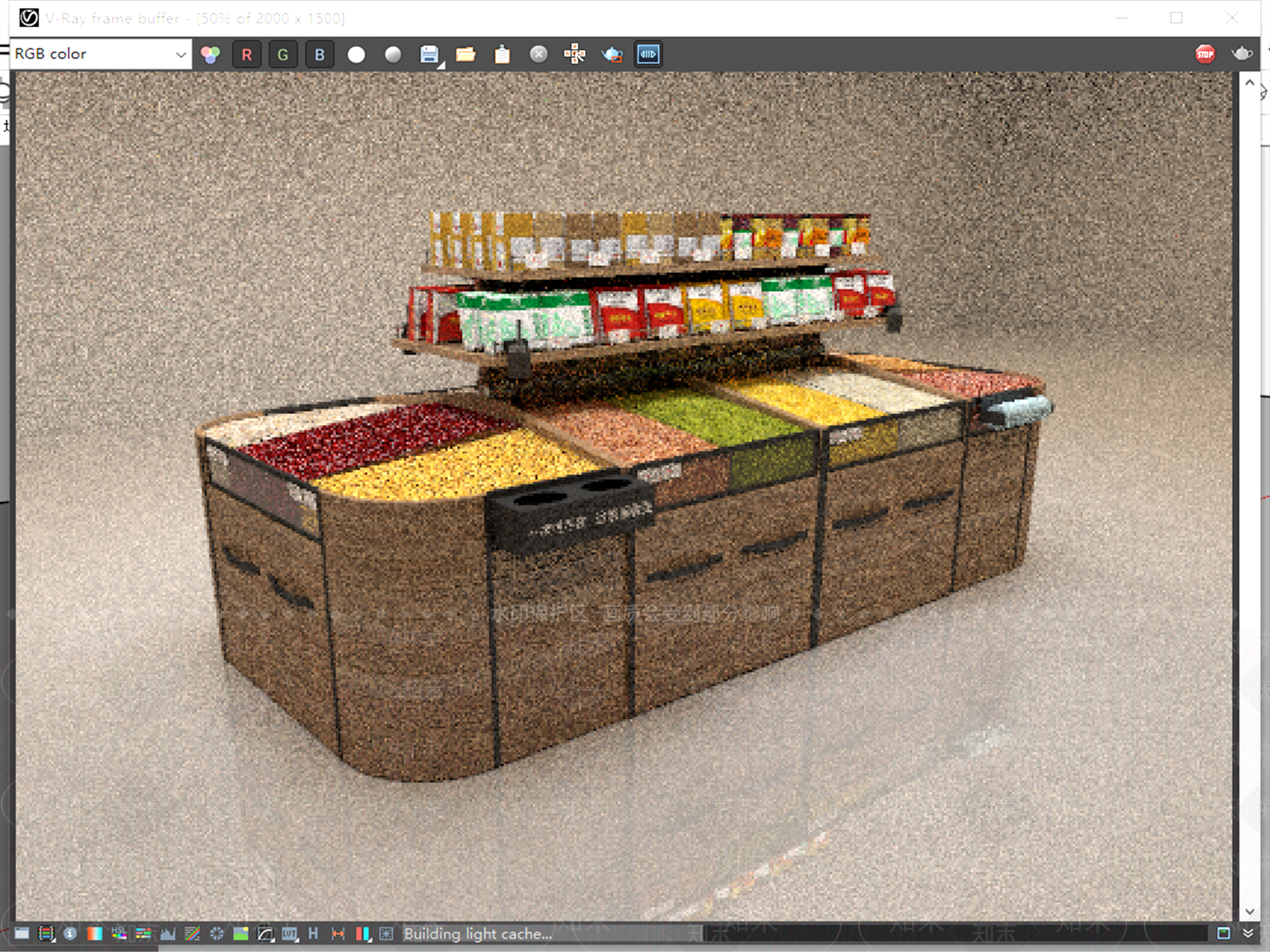Toggle exposure correction starburst icon
The height and width of the screenshot is (952, 1270).
coord(217,934)
